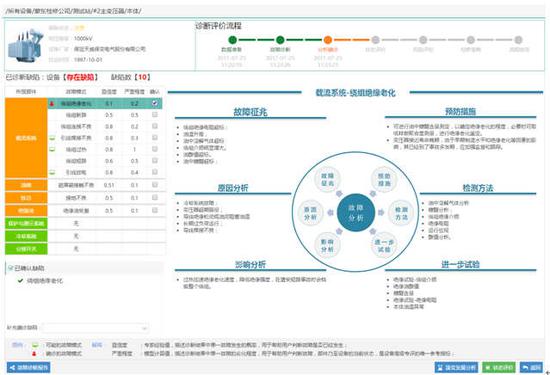Click the 检测方法 section heading
This screenshot has width=550, height=375.
(478, 188)
